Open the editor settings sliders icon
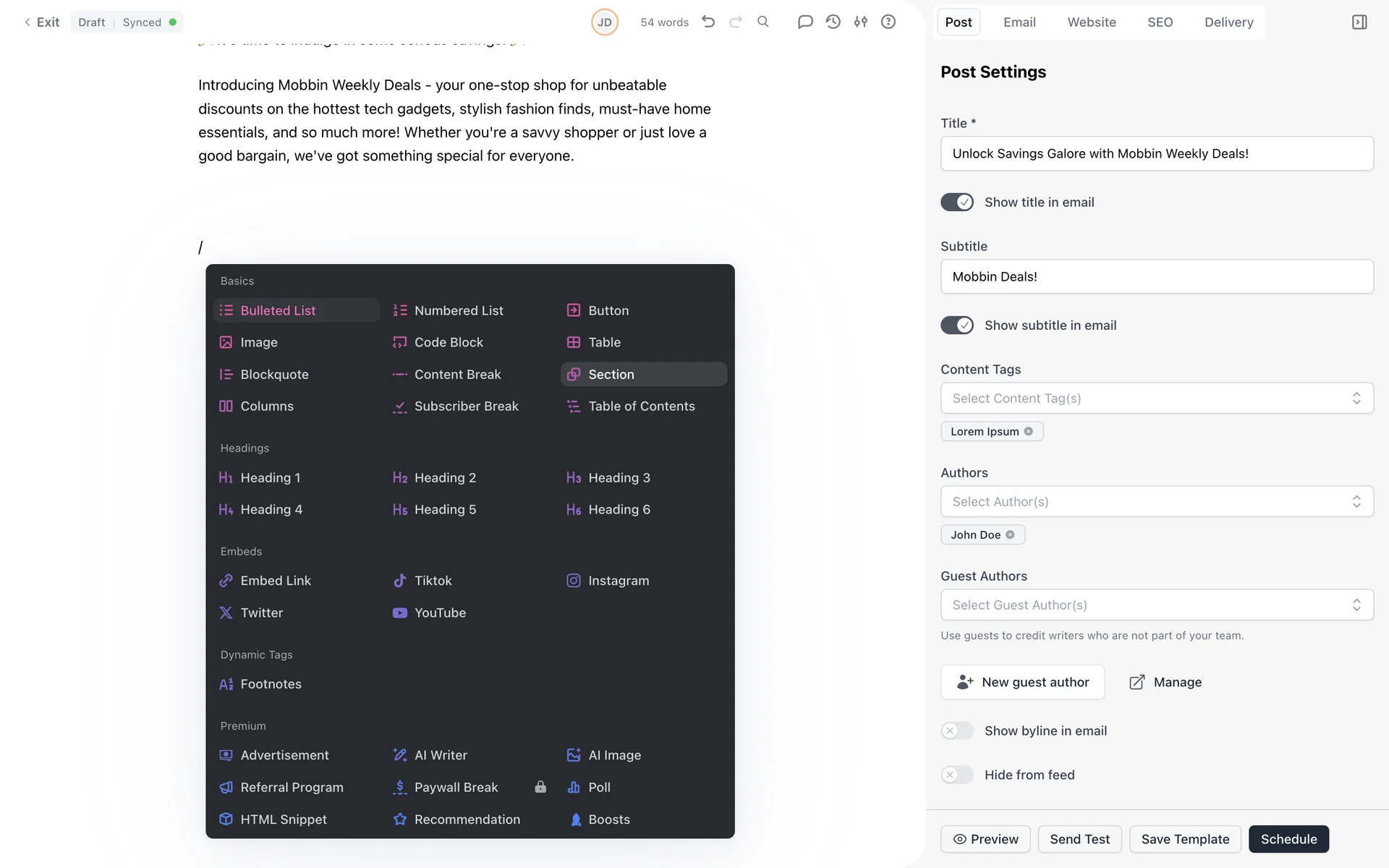The width and height of the screenshot is (1389, 868). 860,22
